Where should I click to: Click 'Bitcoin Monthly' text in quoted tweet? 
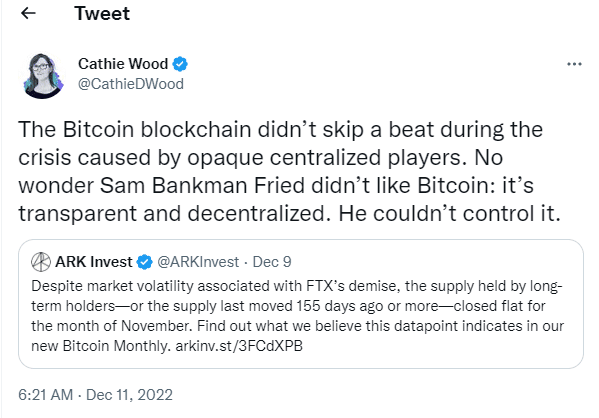115,346
